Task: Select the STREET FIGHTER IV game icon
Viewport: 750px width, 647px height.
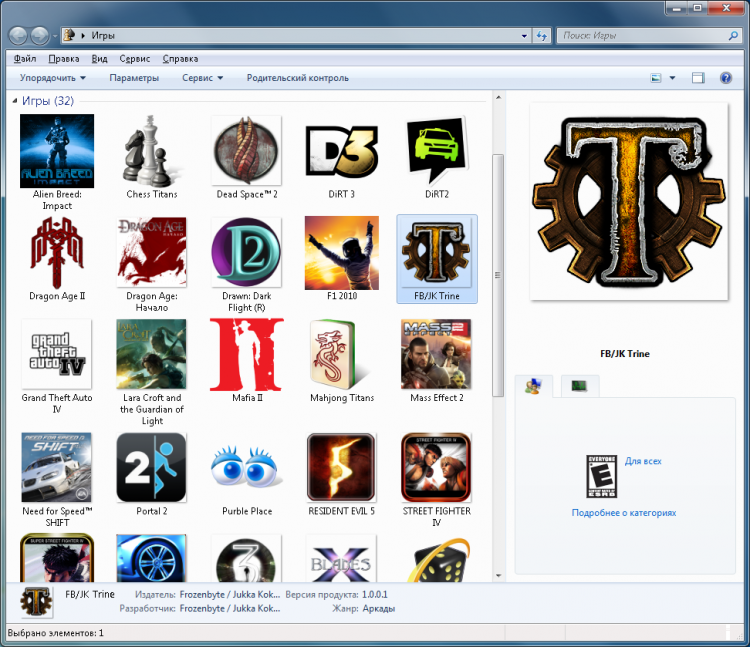Action: 437,468
